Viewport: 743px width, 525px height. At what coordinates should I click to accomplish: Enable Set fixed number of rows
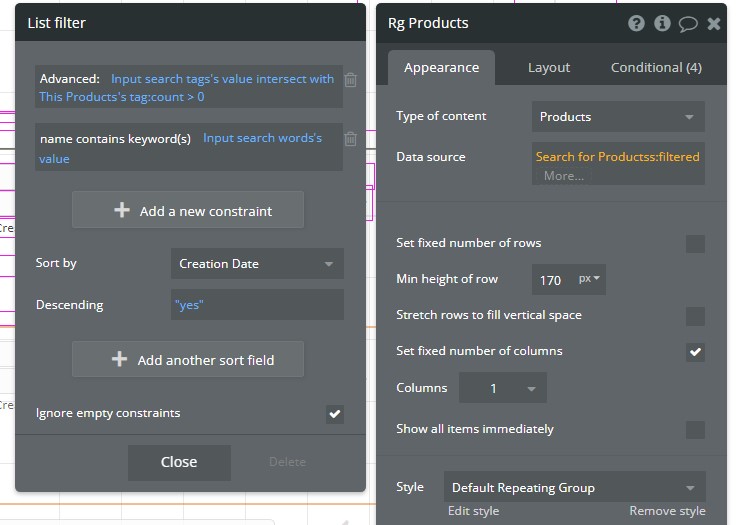point(695,244)
